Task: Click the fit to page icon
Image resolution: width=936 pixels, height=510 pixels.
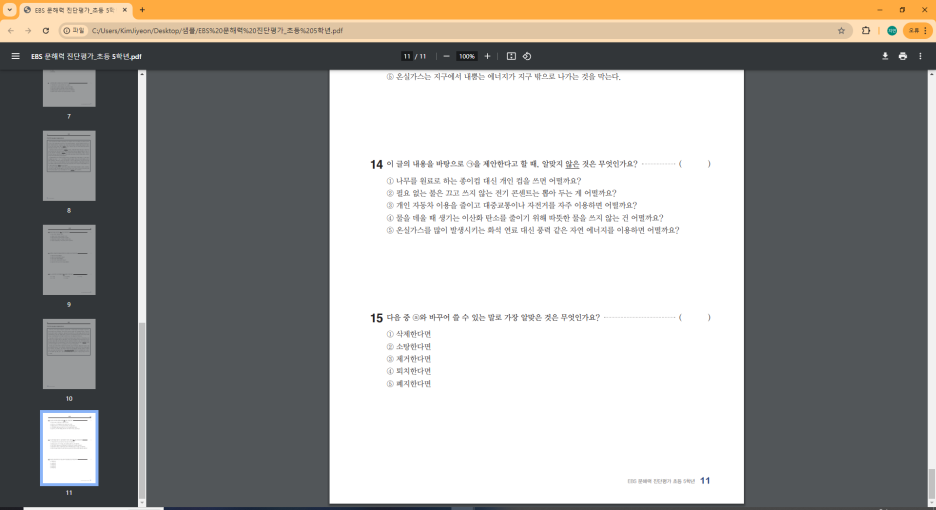Action: pos(511,56)
